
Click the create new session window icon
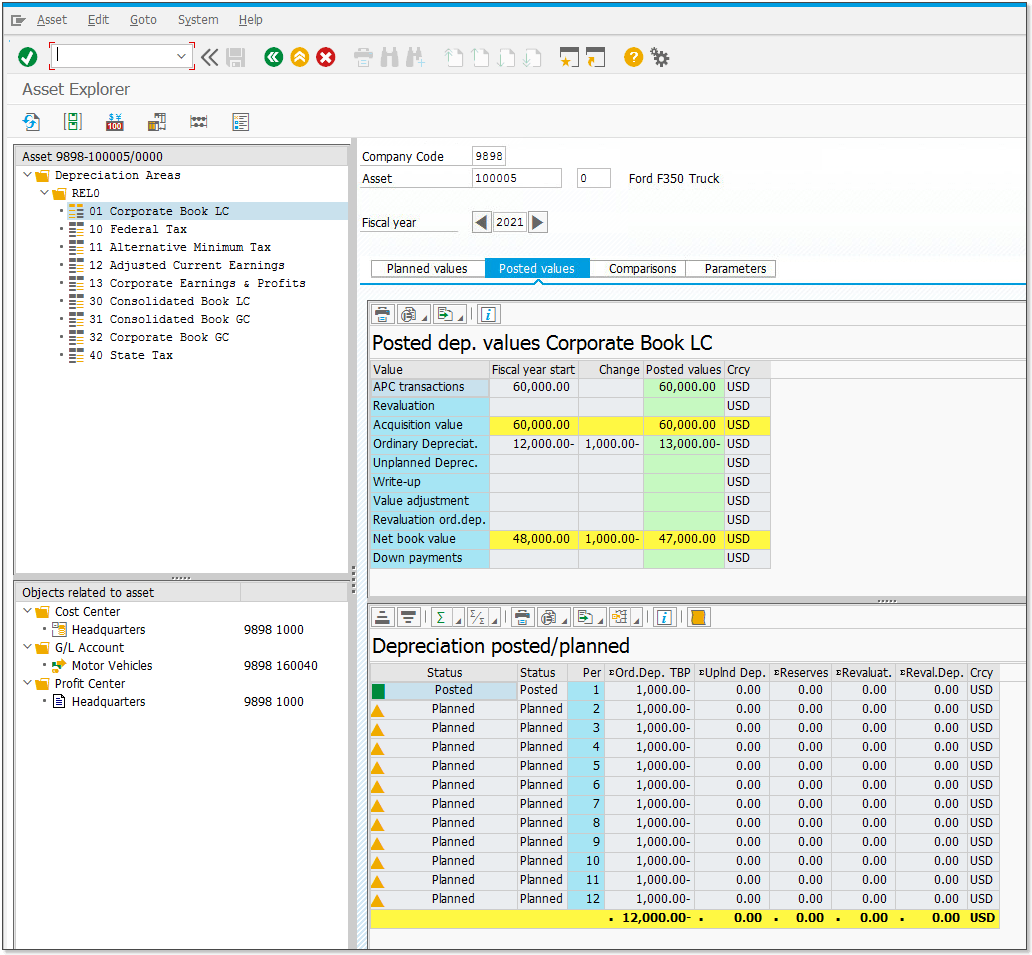pos(569,57)
